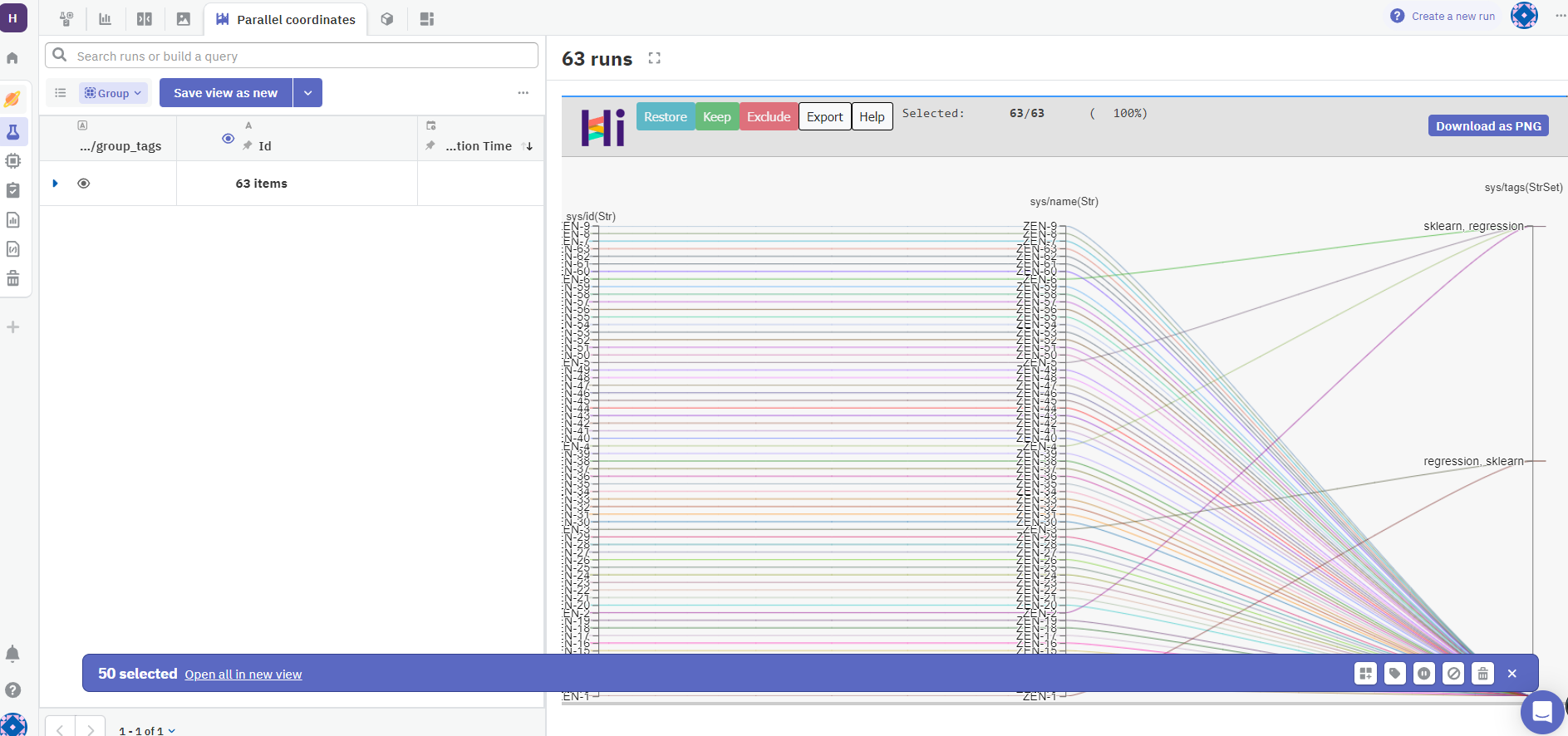Screen dimensions: 1568x736
Task: Dismiss the 50 selected bar with X
Action: [x=1512, y=674]
